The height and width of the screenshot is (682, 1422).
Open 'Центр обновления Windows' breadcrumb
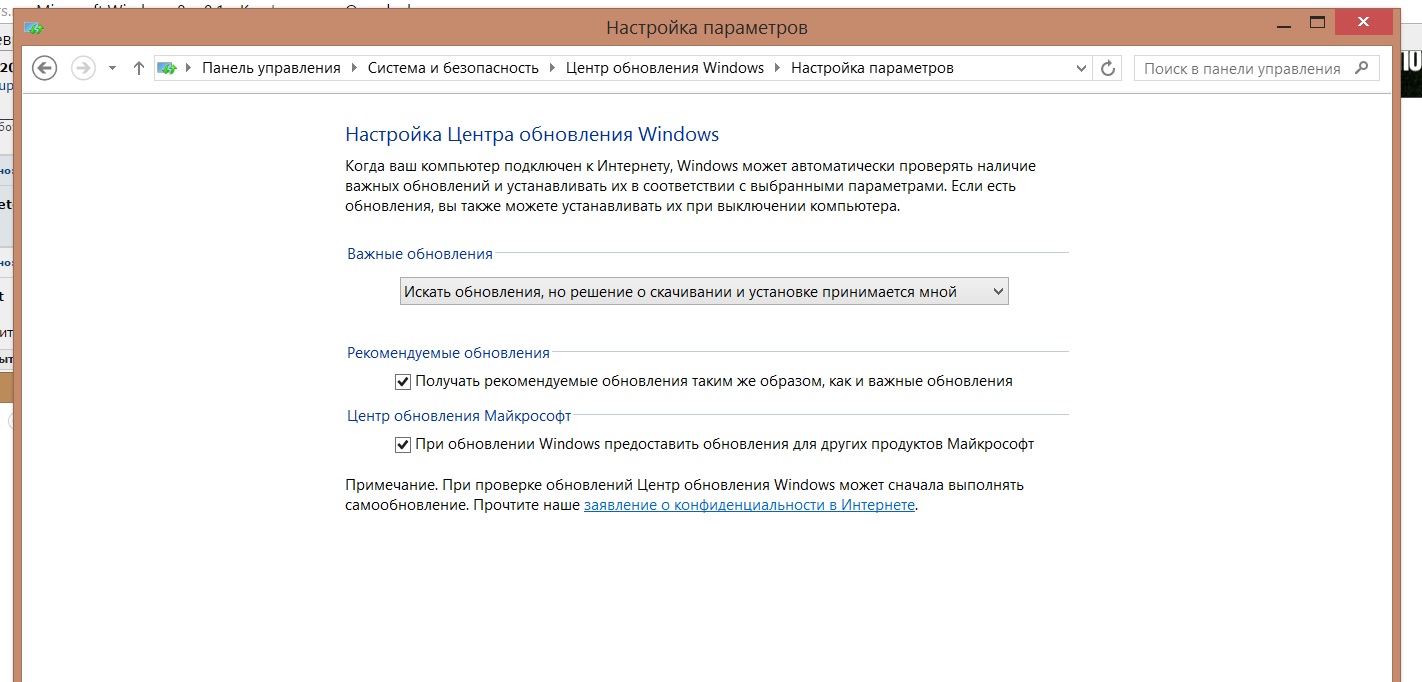click(x=665, y=68)
